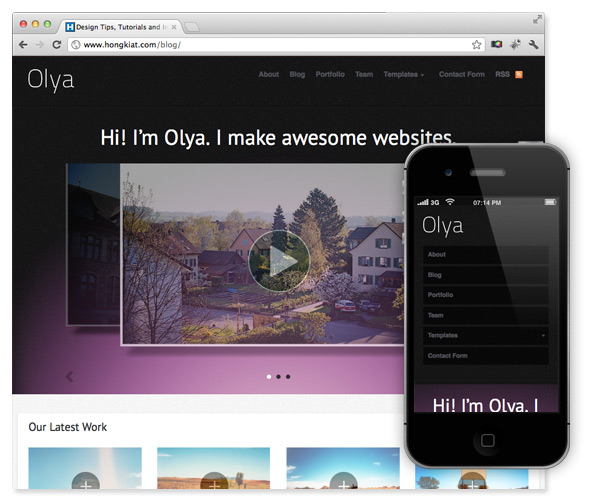Viewport: 600px width, 500px height.
Task: Select the first slider dot
Action: pos(269,377)
